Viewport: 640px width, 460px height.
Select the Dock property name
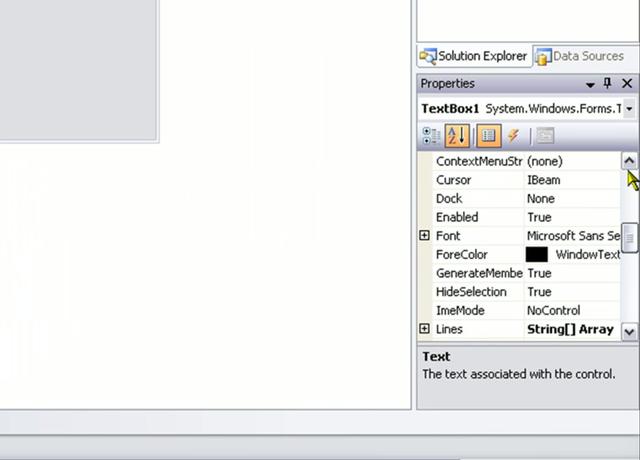coord(449,199)
